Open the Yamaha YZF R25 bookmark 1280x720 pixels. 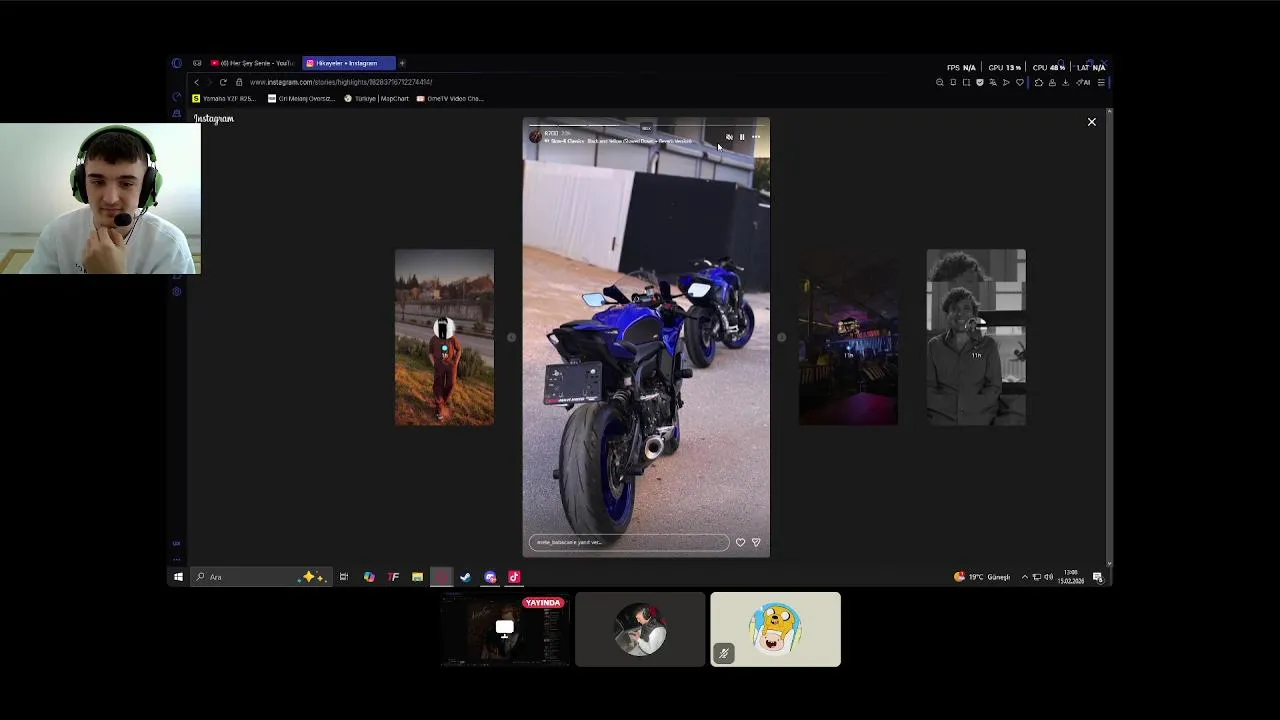tap(224, 99)
